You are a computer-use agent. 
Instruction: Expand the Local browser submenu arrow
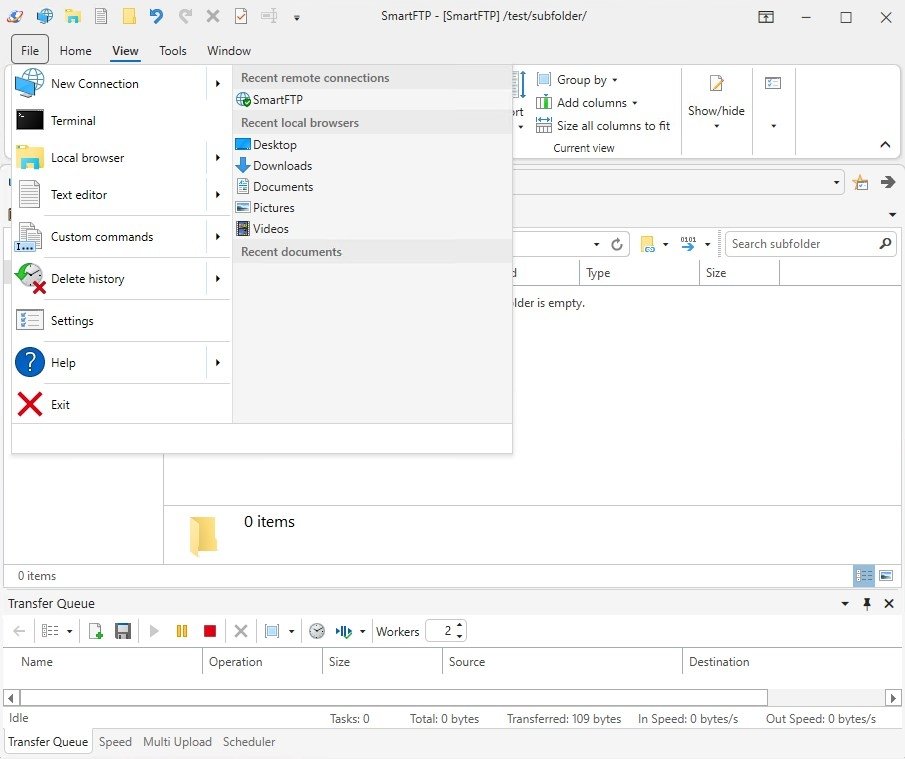coord(218,158)
